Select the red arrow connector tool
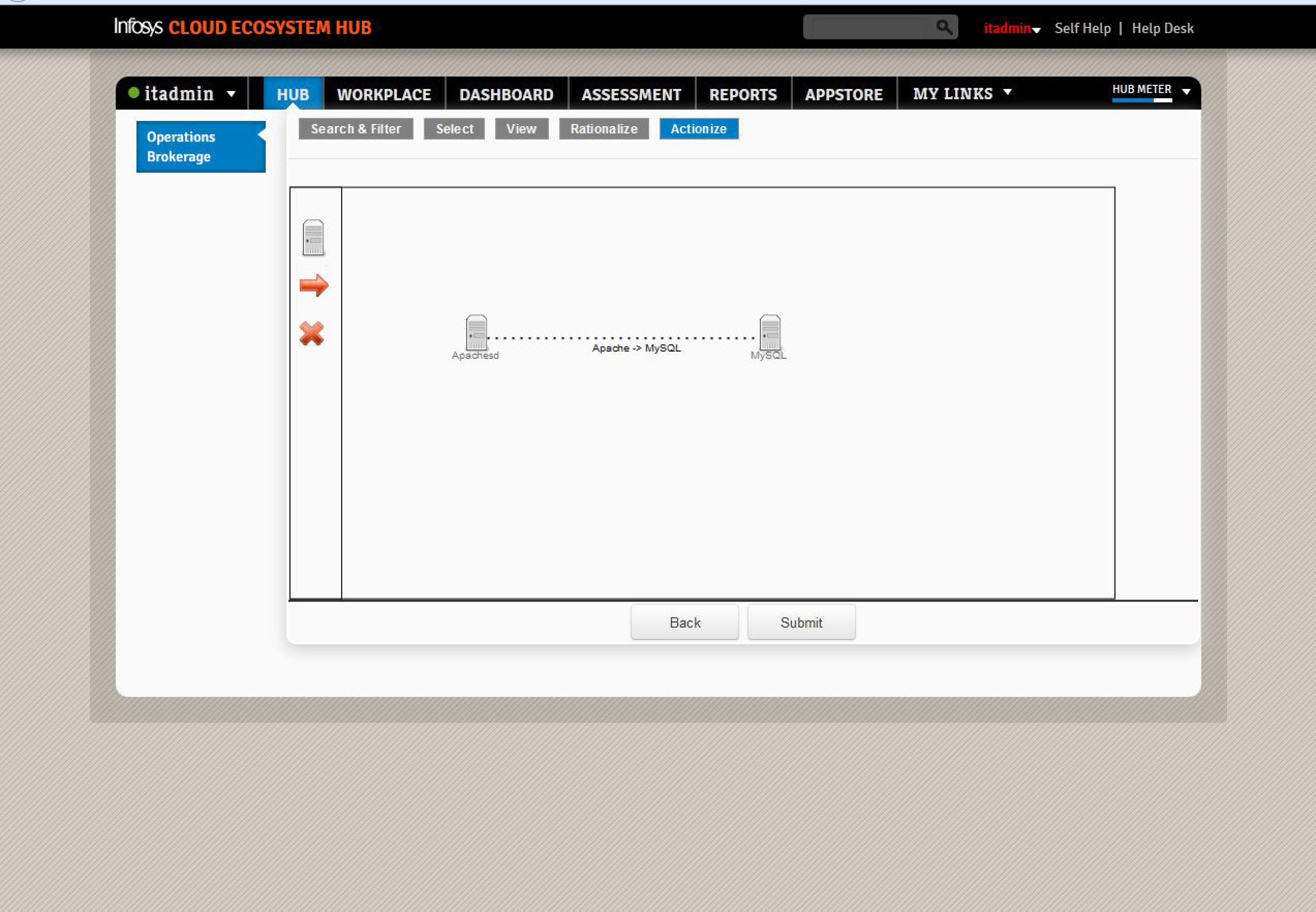Screen dimensions: 1316x912 pyautogui.click(x=314, y=285)
